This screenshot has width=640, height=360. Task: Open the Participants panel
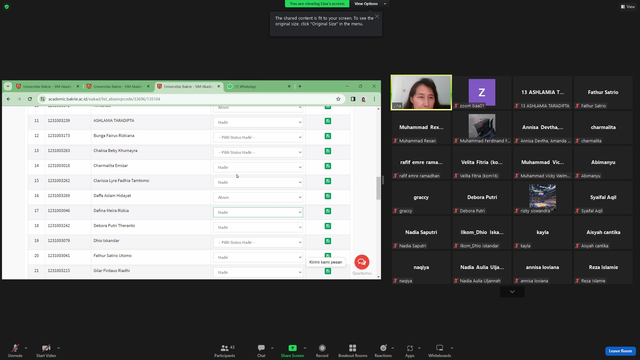[225, 350]
